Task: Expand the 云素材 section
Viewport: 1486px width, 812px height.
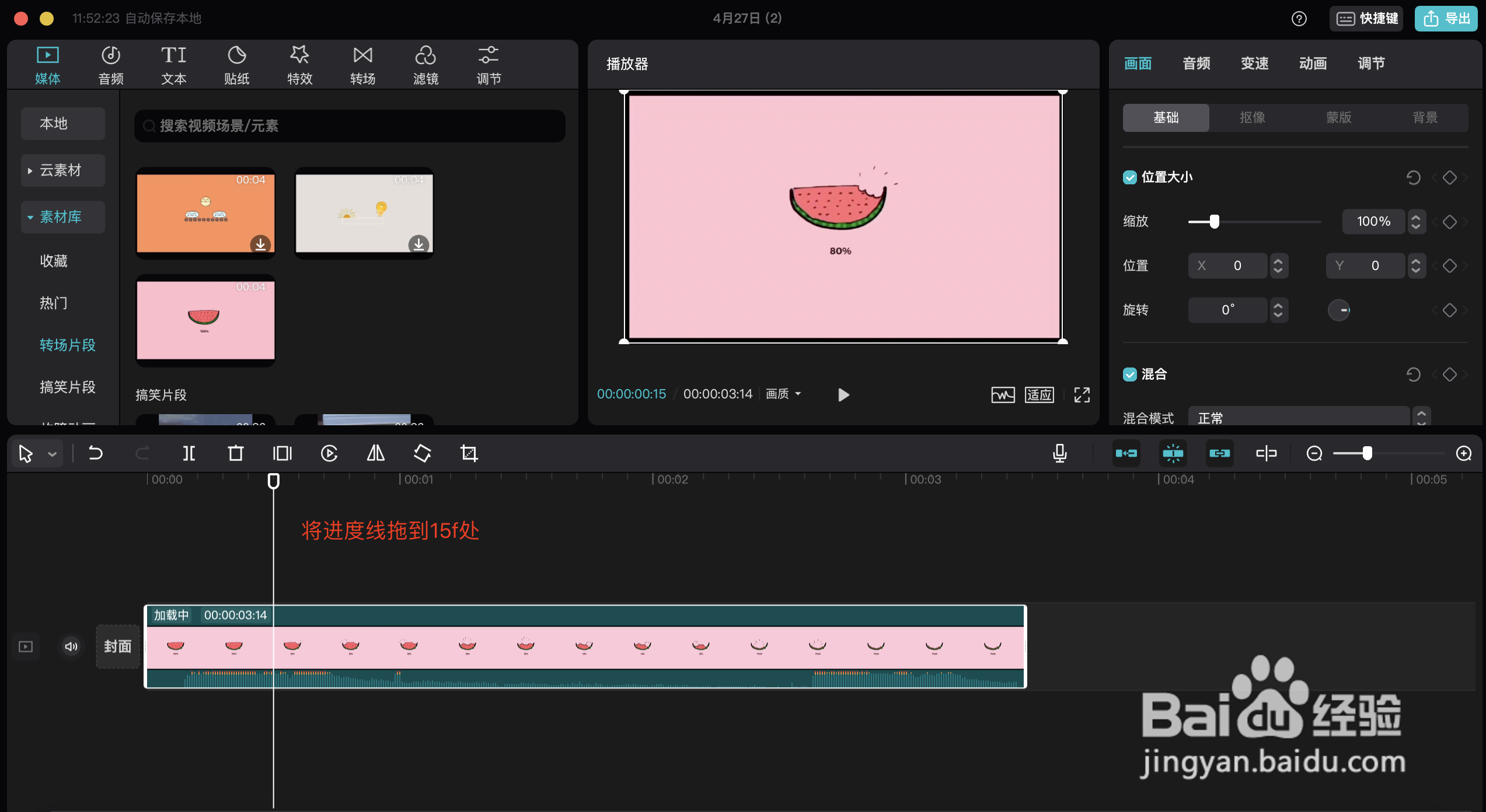Action: 63,170
